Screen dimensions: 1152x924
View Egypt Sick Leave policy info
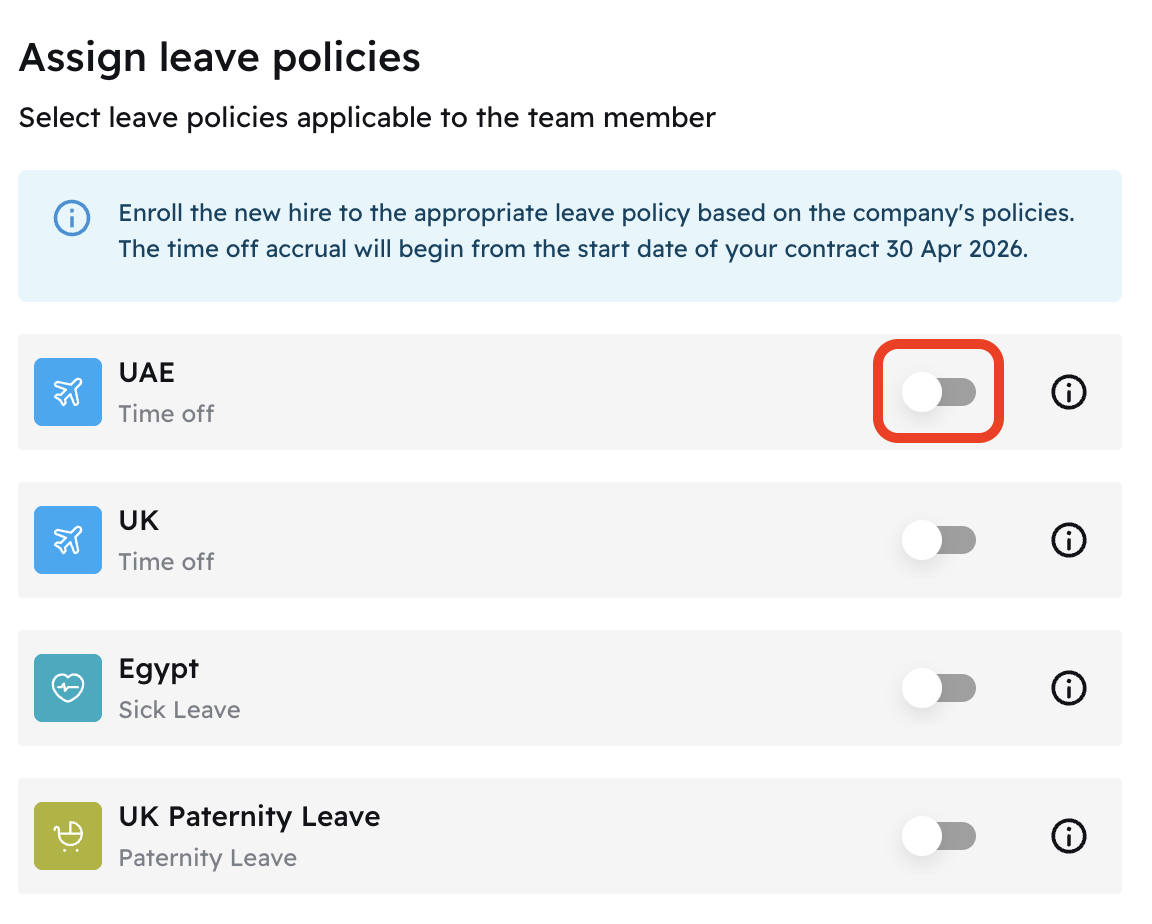pos(1069,688)
